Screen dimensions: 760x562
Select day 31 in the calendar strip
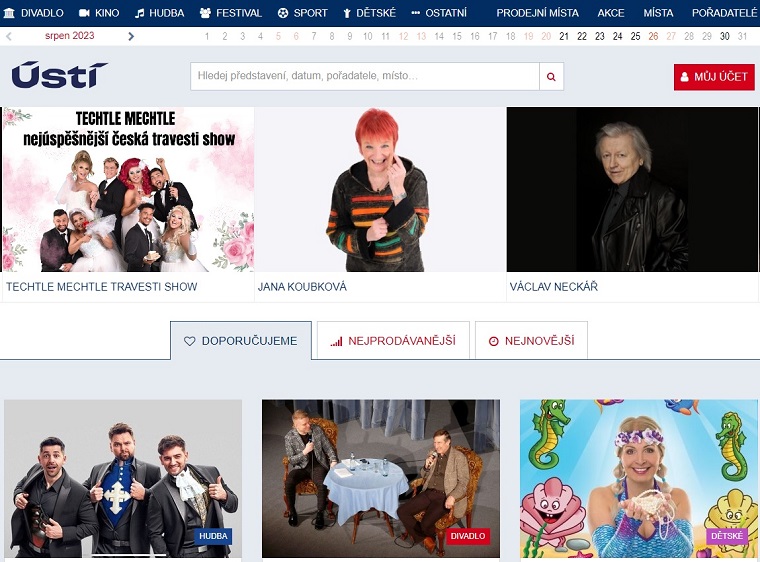[742, 36]
